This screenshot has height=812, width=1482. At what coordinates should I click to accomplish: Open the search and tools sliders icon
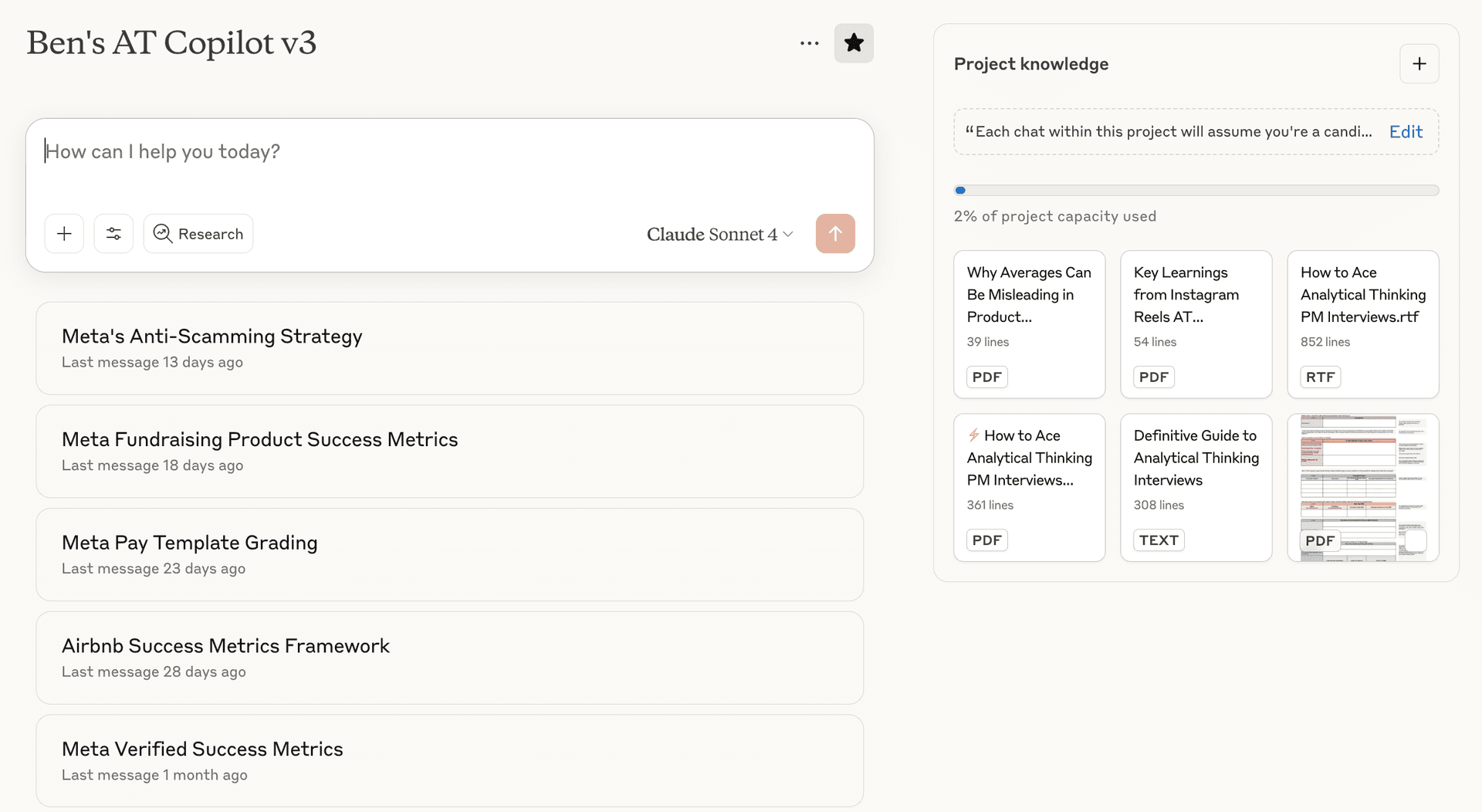pos(113,234)
